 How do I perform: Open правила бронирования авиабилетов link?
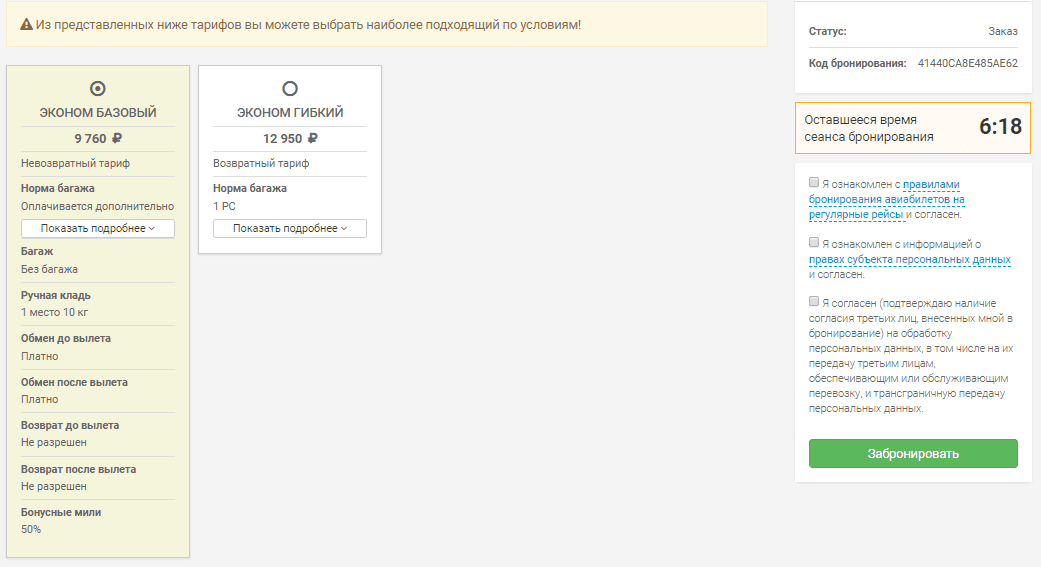point(886,199)
